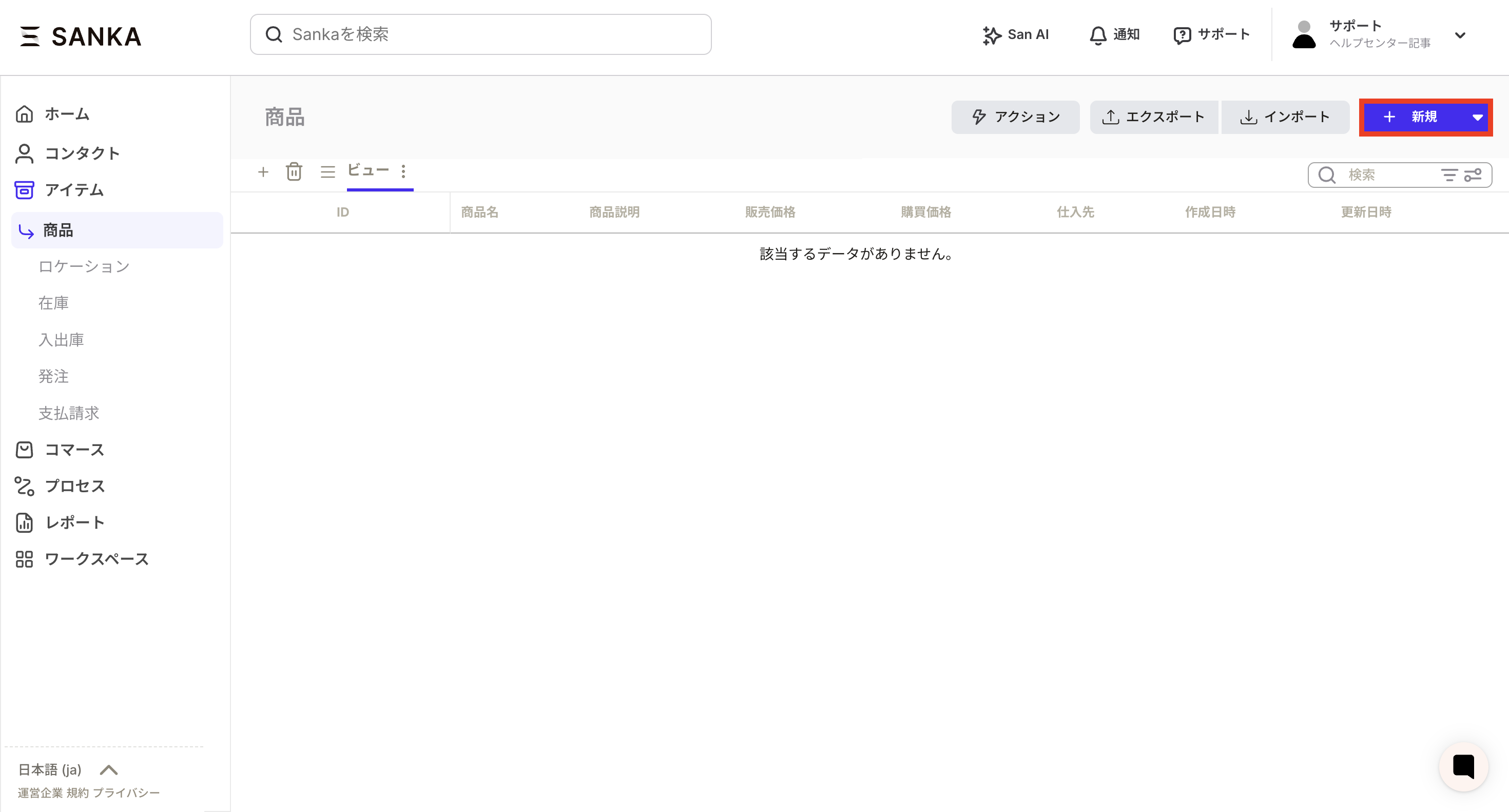Open the three-dot menu beside ビュー tab
The width and height of the screenshot is (1509, 812).
click(403, 171)
